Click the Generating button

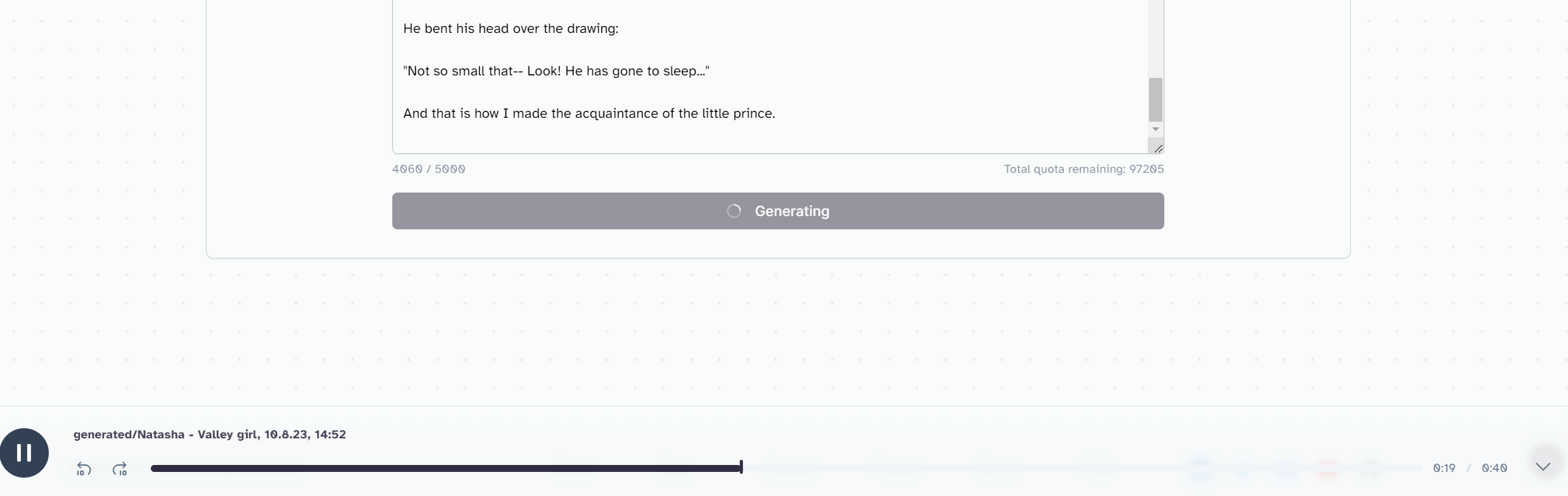click(x=778, y=211)
